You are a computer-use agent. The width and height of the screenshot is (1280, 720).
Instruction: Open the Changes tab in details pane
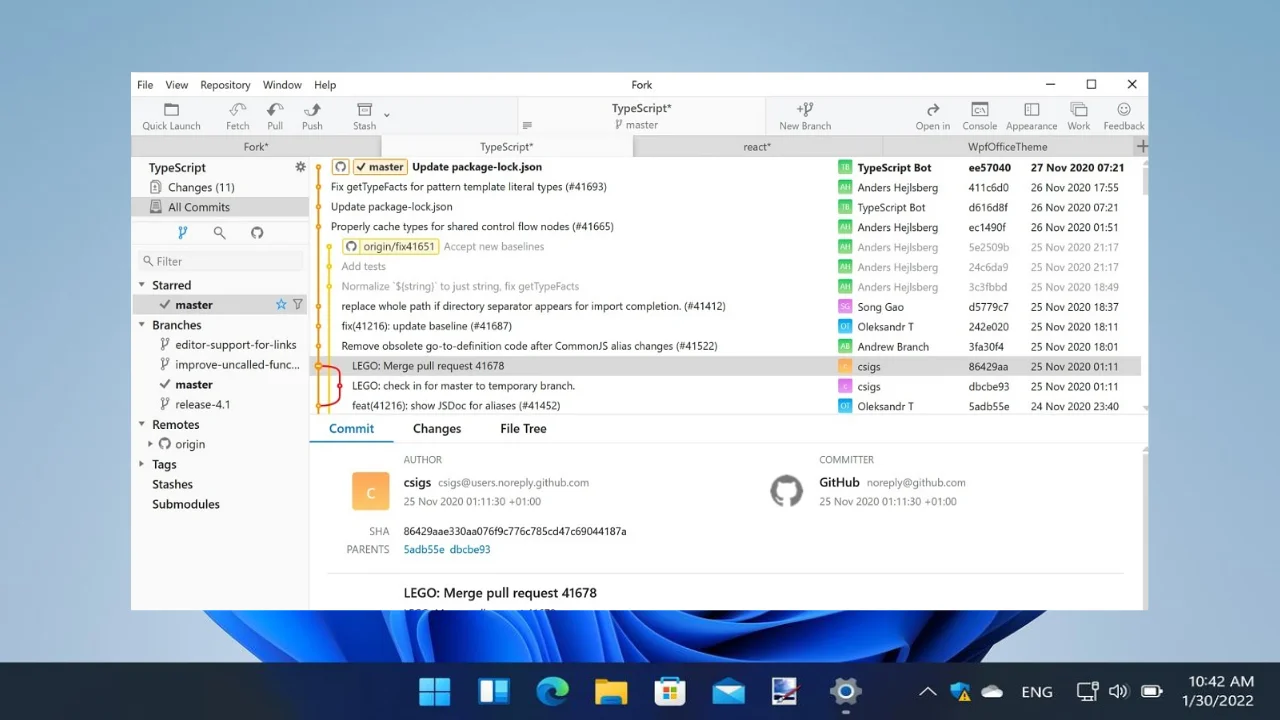(x=437, y=428)
